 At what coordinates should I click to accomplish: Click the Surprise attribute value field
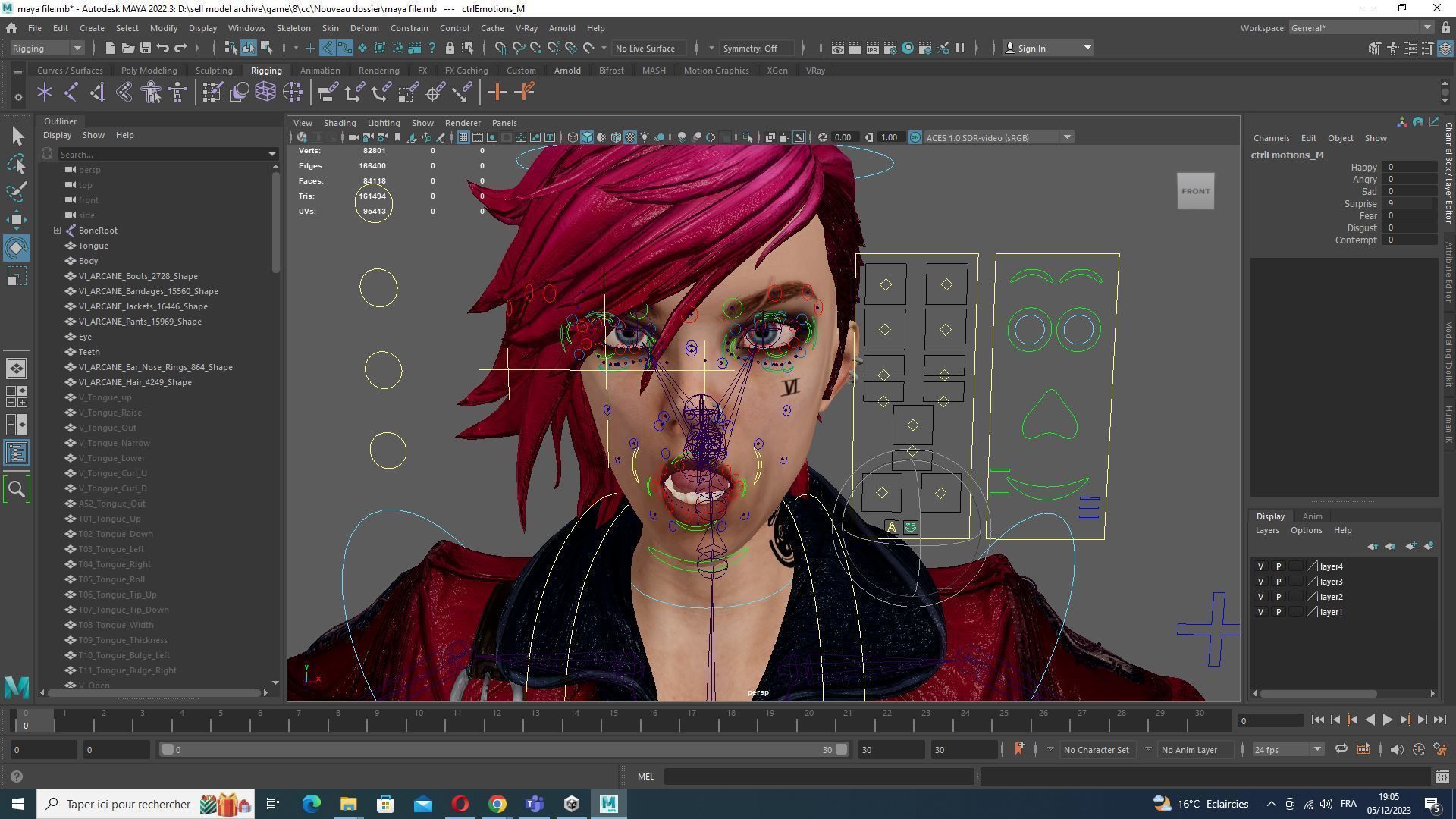click(1409, 203)
